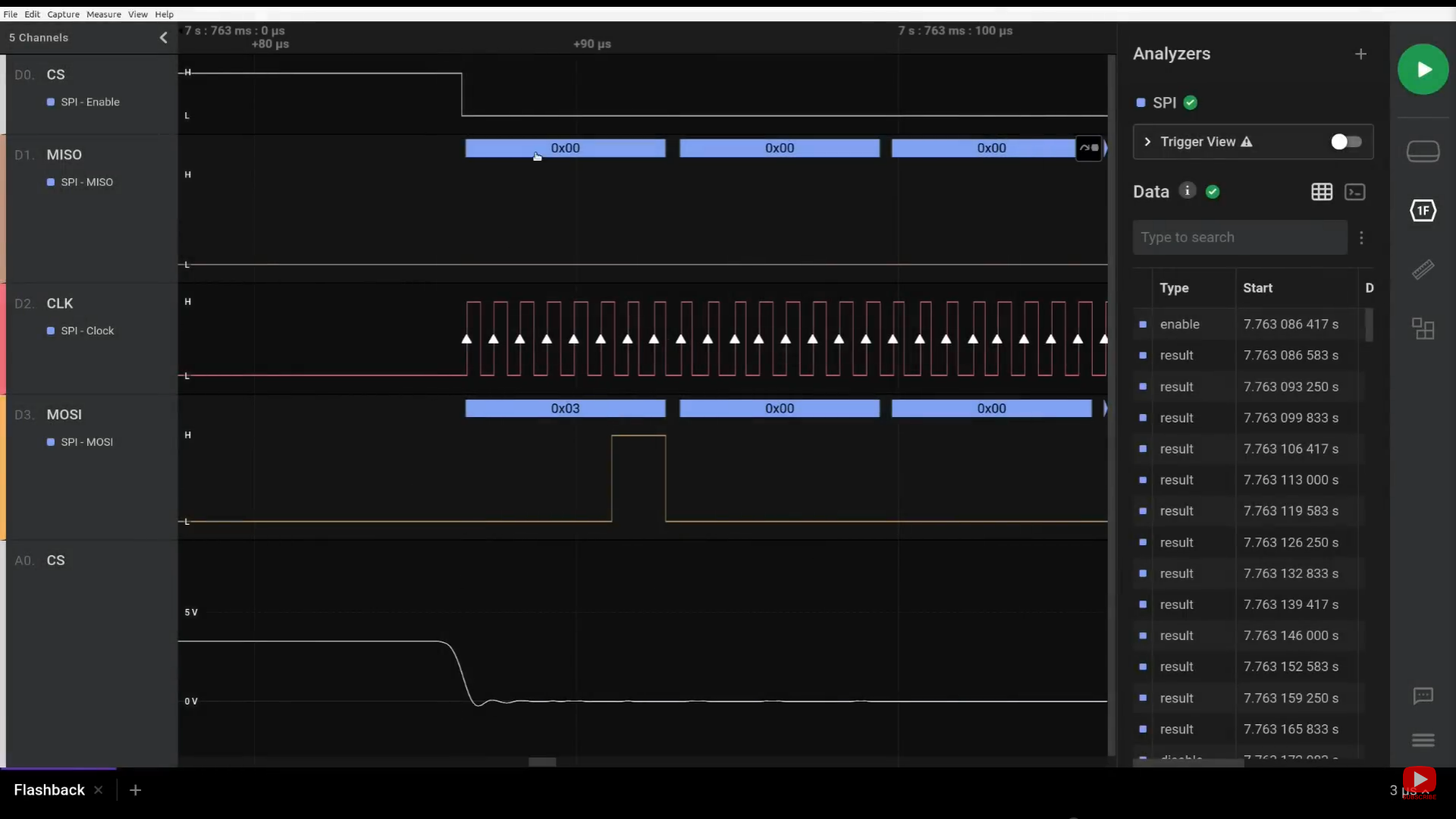This screenshot has width=1456, height=819.
Task: Click the SPI green checkmark status indicator
Action: [1191, 102]
